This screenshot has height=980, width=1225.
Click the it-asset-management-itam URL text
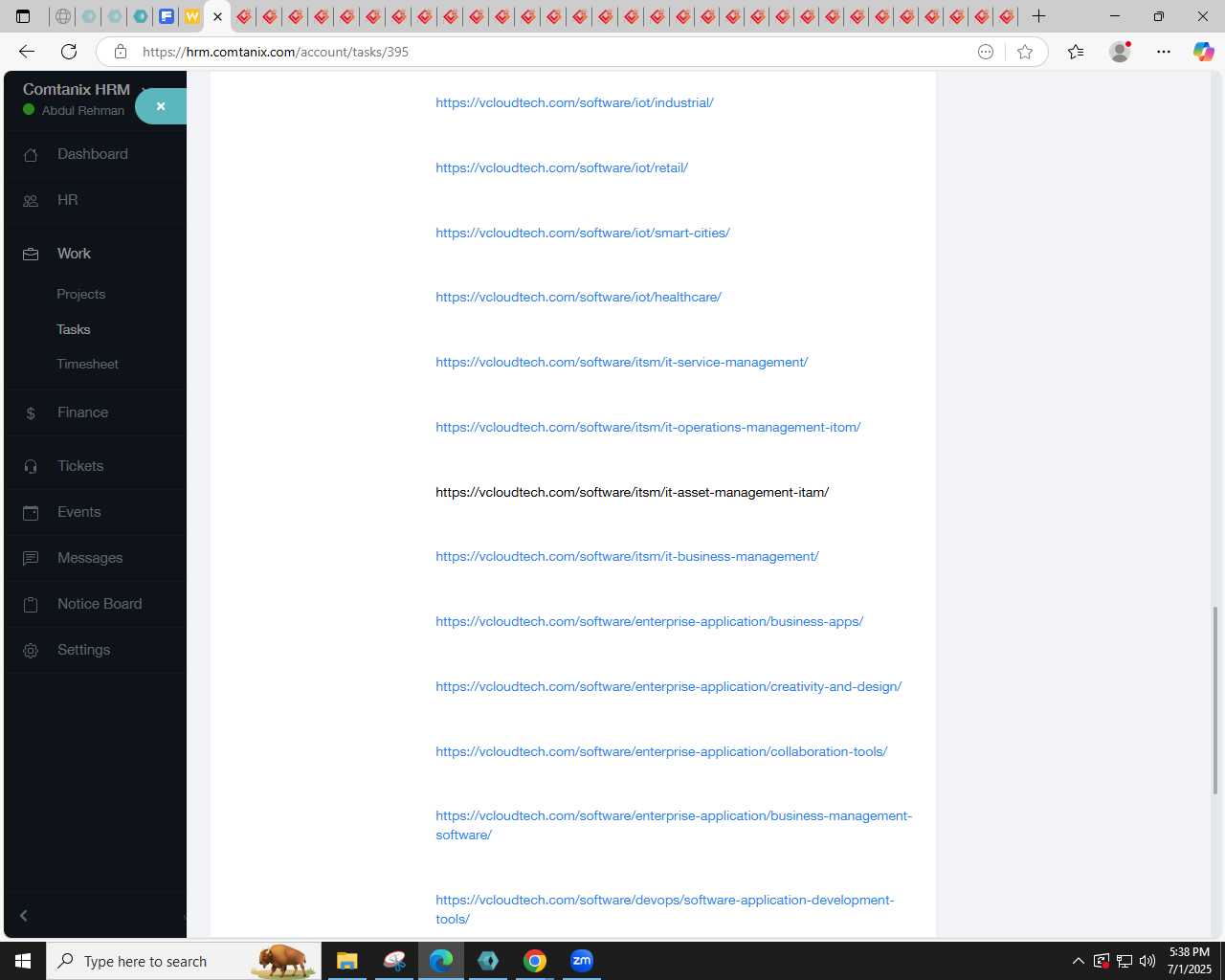pos(633,492)
